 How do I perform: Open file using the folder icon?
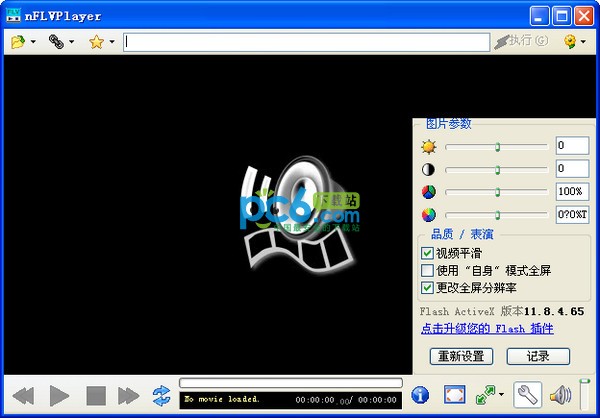[18, 41]
